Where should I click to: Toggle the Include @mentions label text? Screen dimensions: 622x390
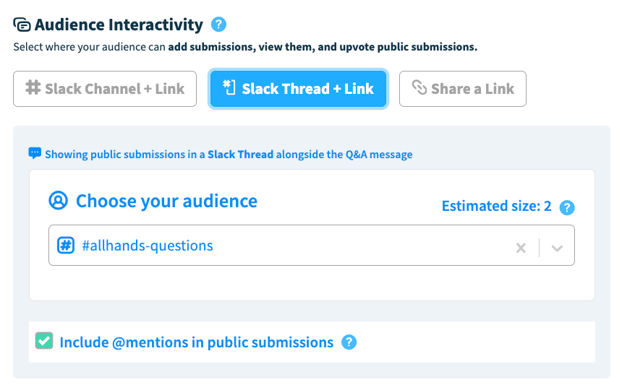[196, 342]
